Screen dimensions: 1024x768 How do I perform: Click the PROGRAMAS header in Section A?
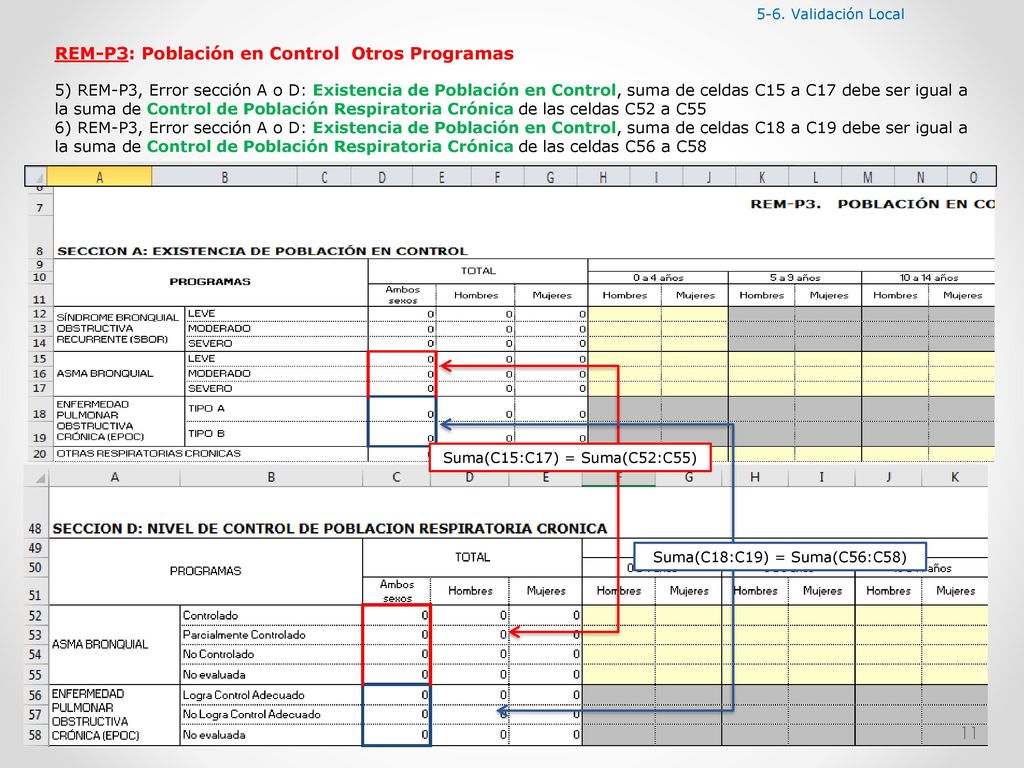(x=210, y=282)
